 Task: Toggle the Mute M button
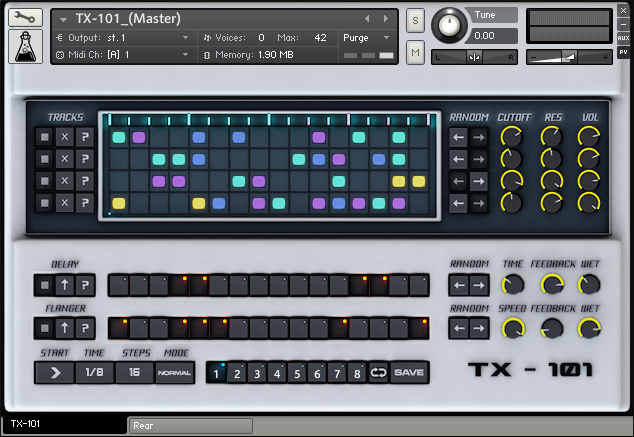(415, 51)
